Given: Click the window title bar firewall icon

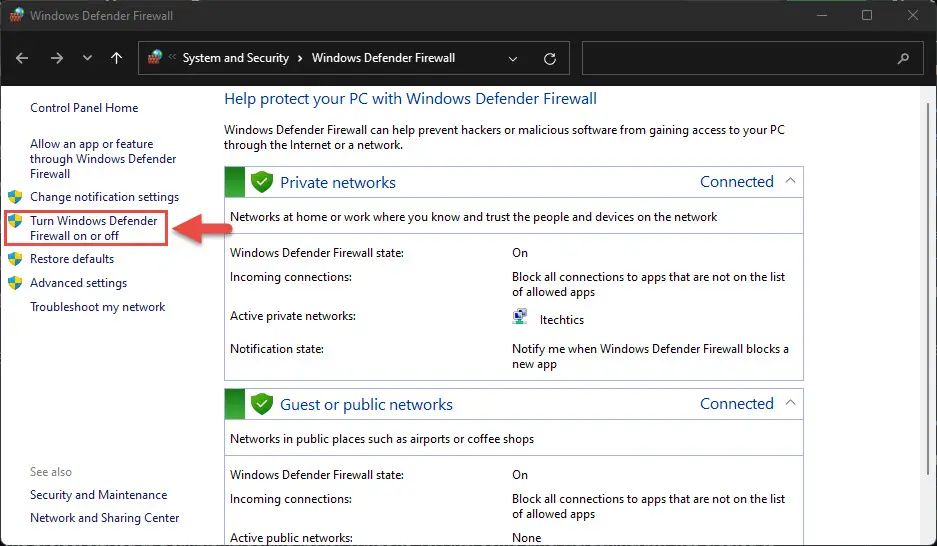Looking at the screenshot, I should pyautogui.click(x=16, y=15).
